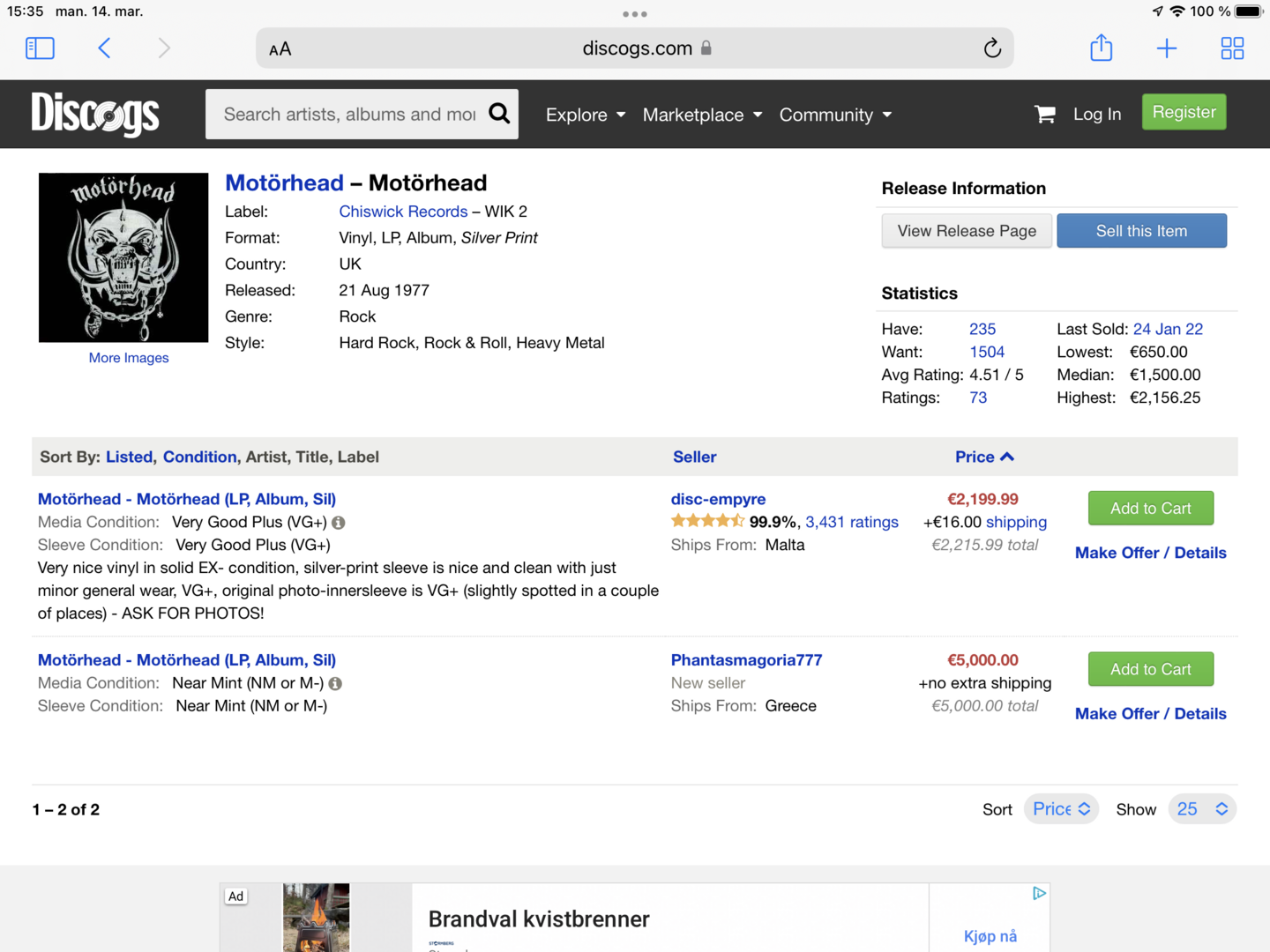
Task: Click the Discogs logo
Action: [95, 115]
